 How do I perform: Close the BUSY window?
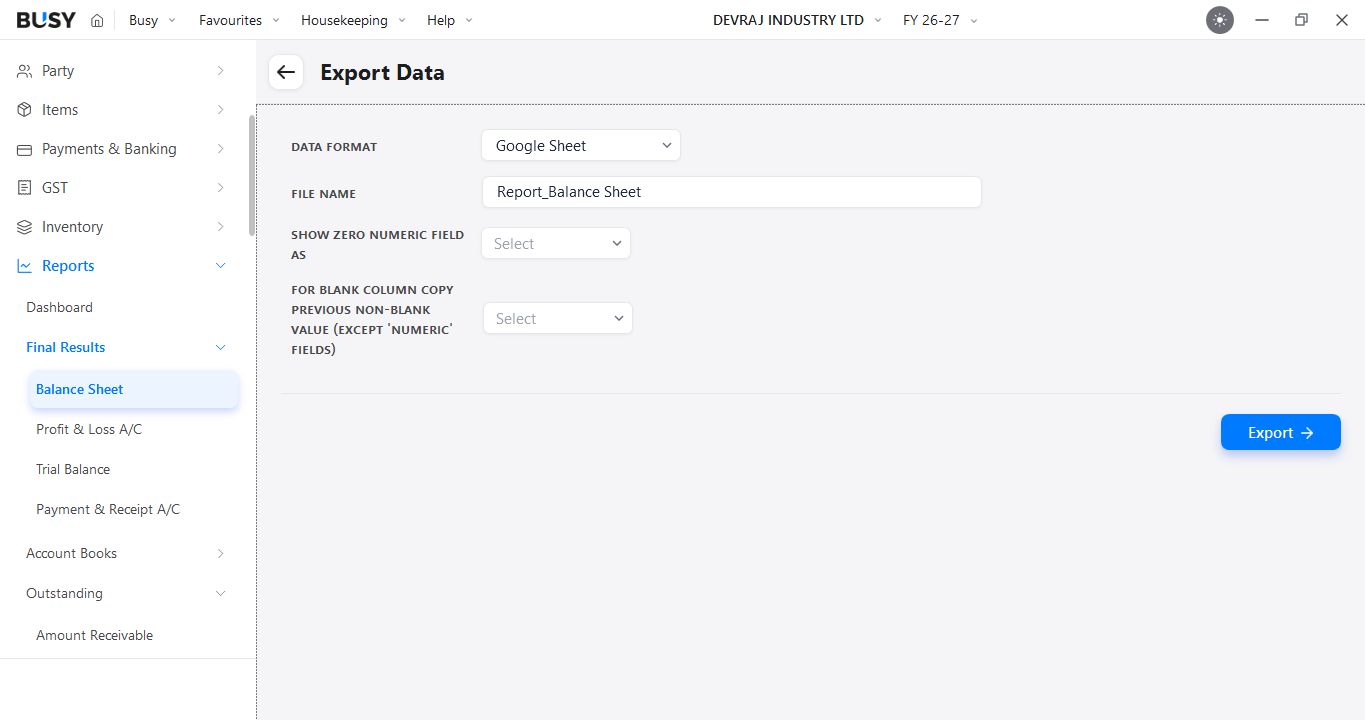click(1342, 20)
